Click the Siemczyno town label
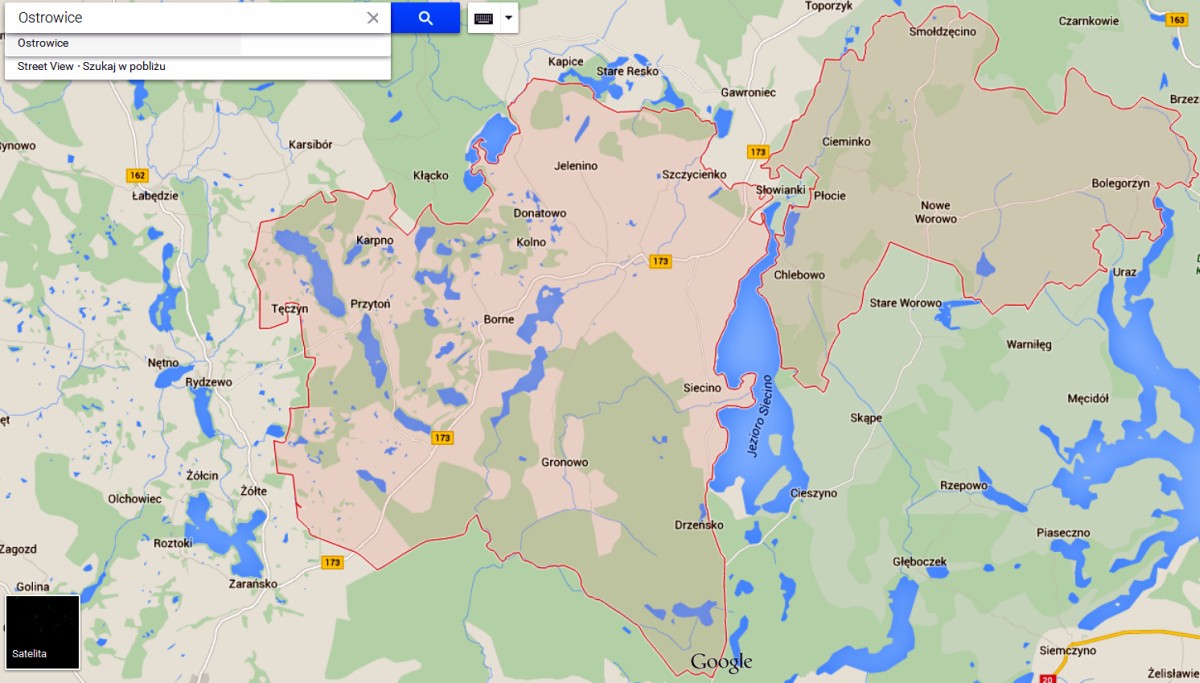 point(1068,650)
